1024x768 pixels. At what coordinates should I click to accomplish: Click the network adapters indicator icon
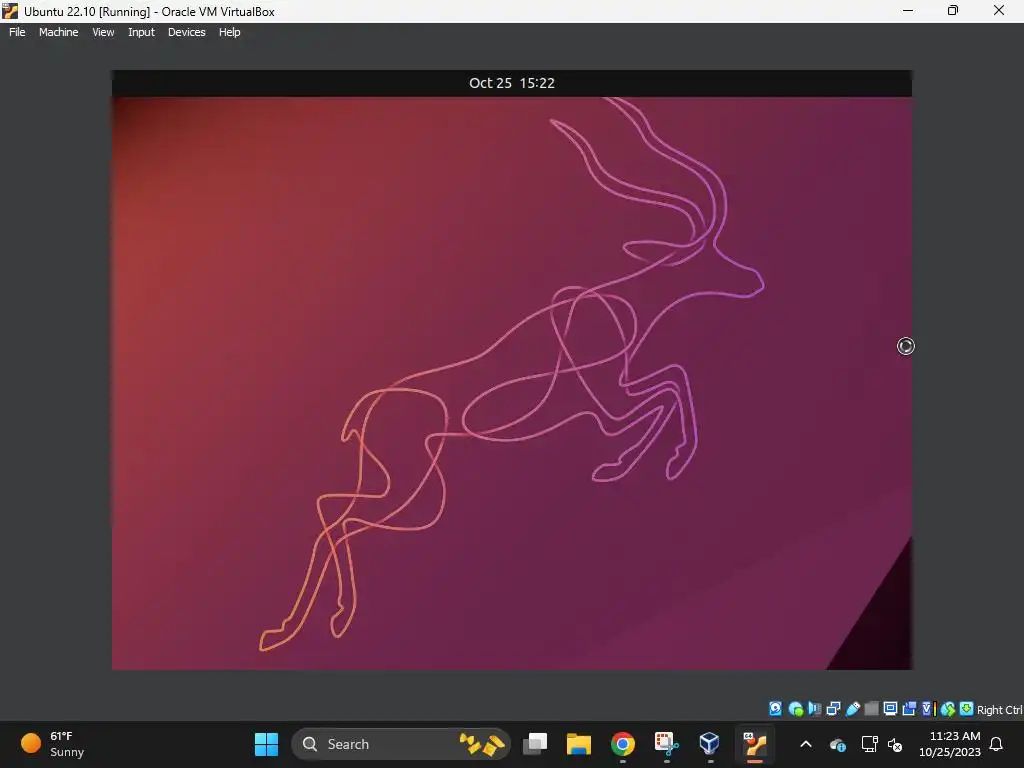pyautogui.click(x=833, y=709)
